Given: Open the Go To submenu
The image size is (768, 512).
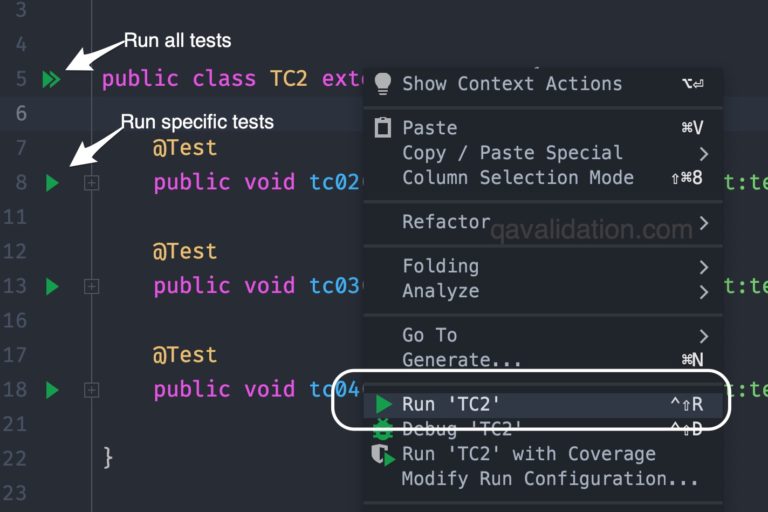Looking at the screenshot, I should pos(430,335).
